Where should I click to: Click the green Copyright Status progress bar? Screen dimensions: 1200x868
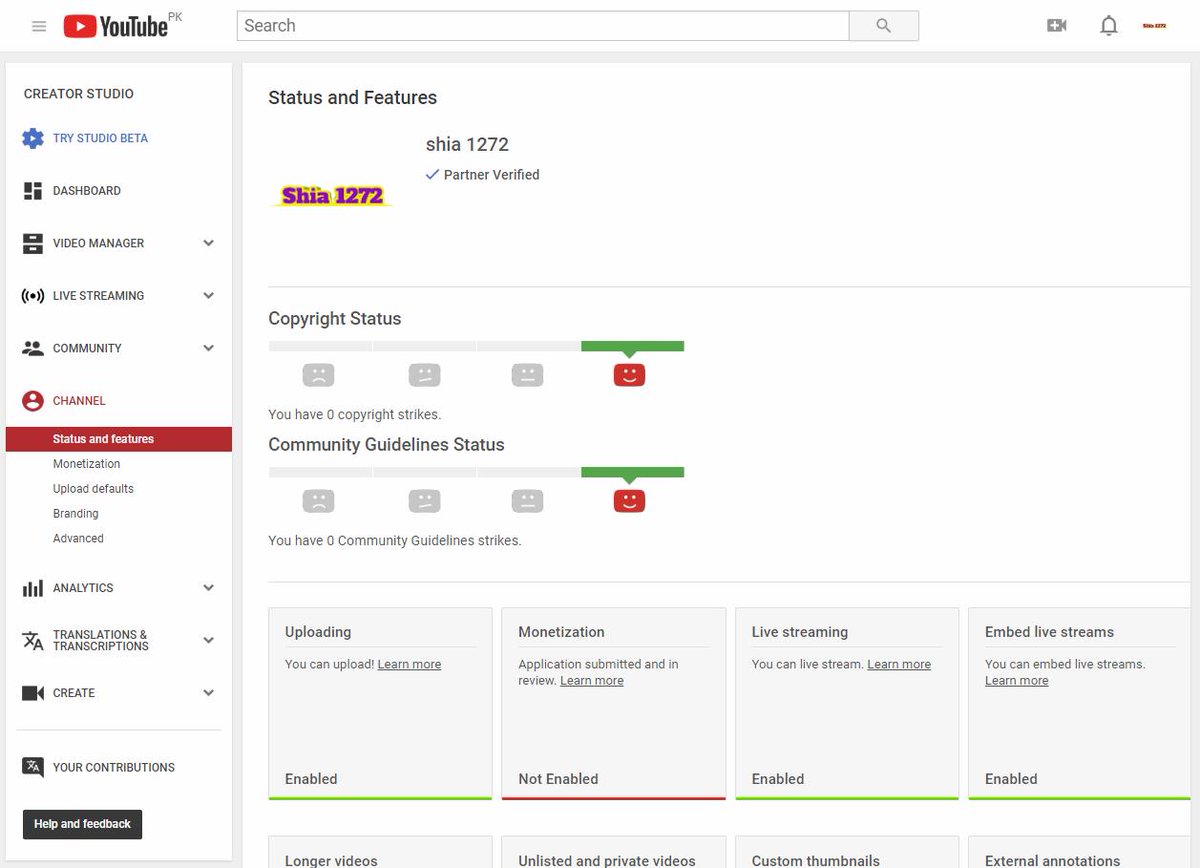632,346
